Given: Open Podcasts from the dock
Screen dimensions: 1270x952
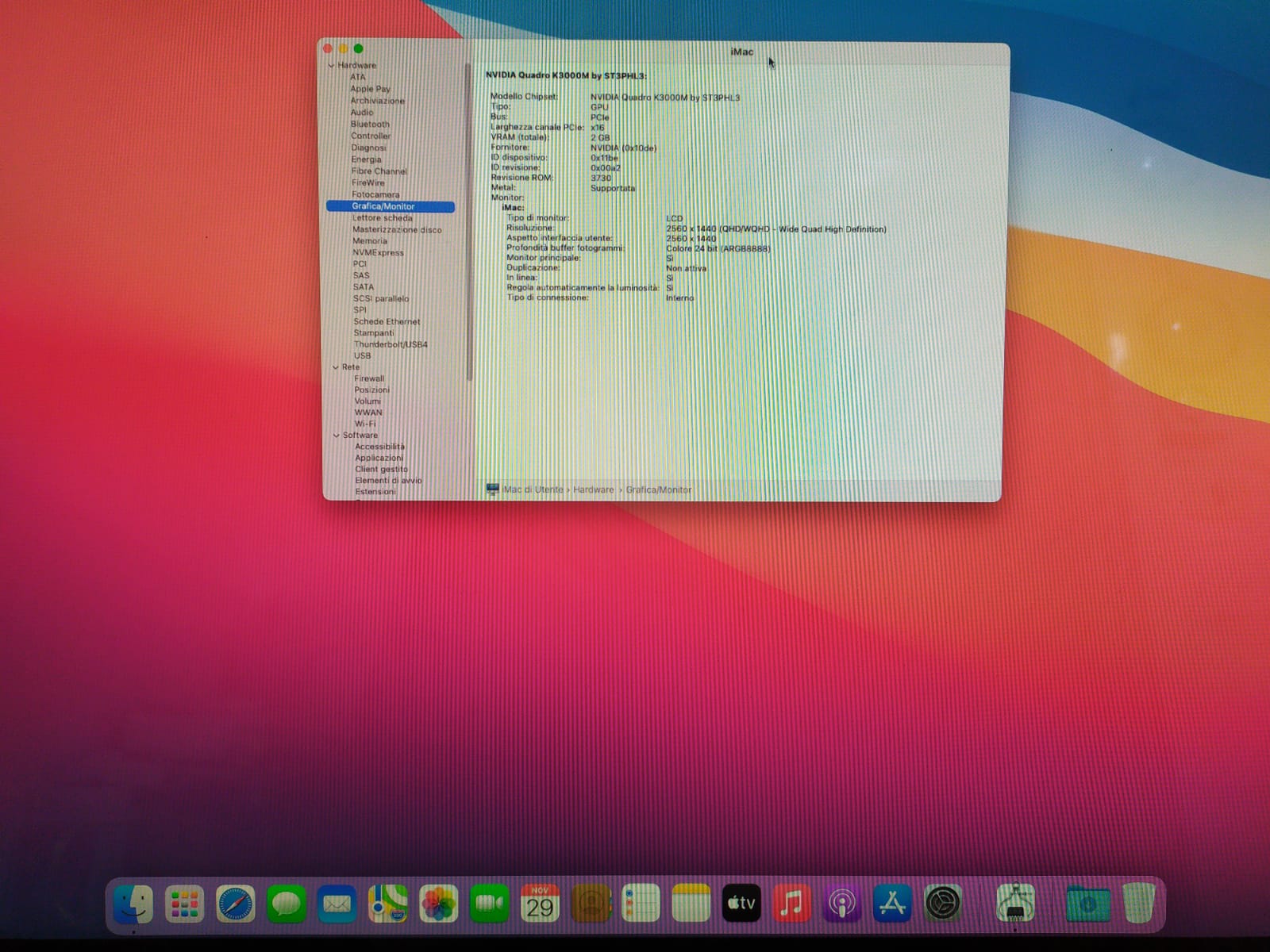Looking at the screenshot, I should 842,904.
